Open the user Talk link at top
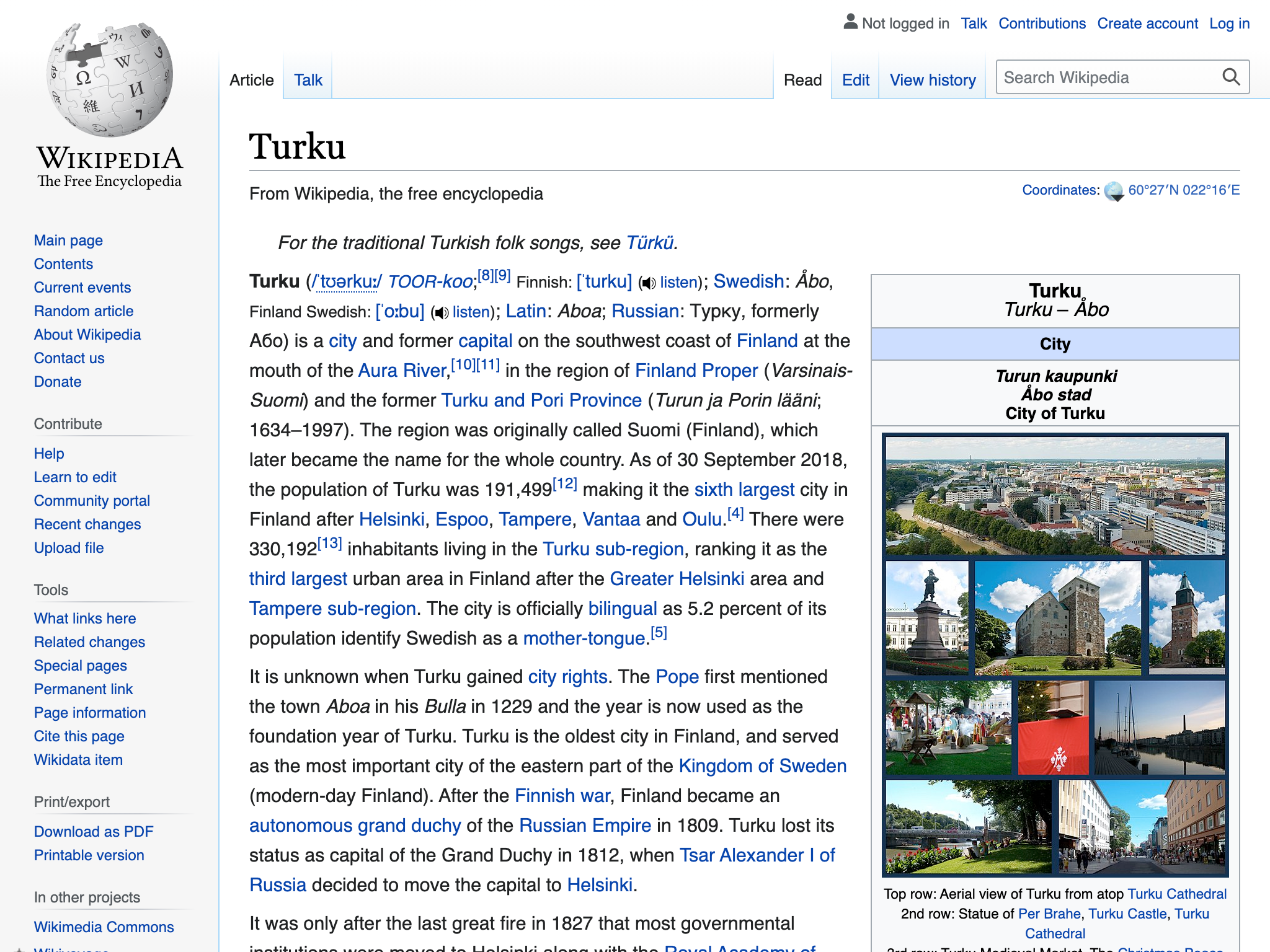This screenshot has height=952, width=1270. [x=974, y=24]
